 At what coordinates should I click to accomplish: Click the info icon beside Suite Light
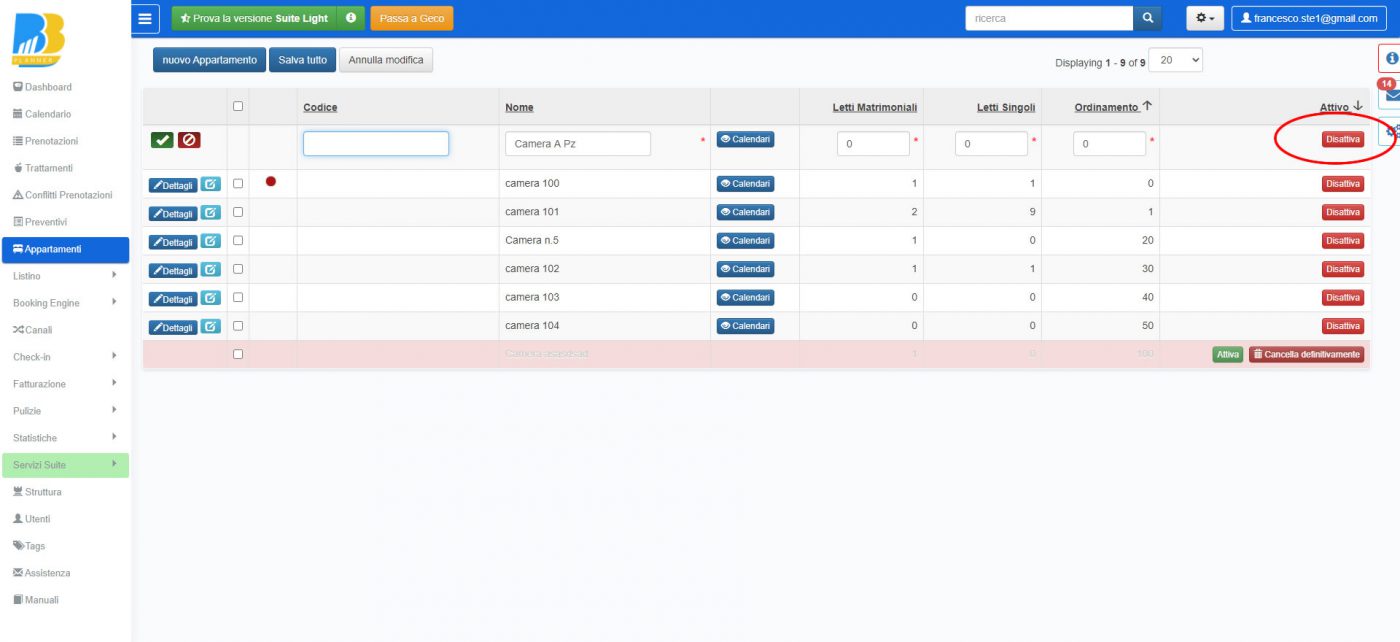(x=350, y=18)
